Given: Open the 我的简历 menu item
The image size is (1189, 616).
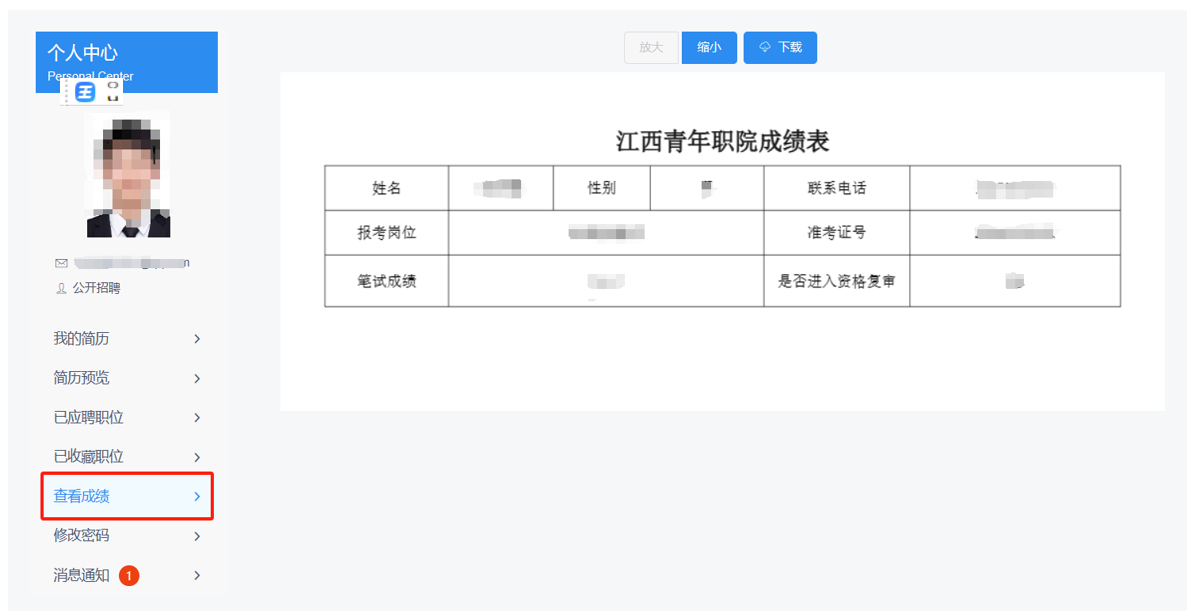Looking at the screenshot, I should [x=82, y=339].
